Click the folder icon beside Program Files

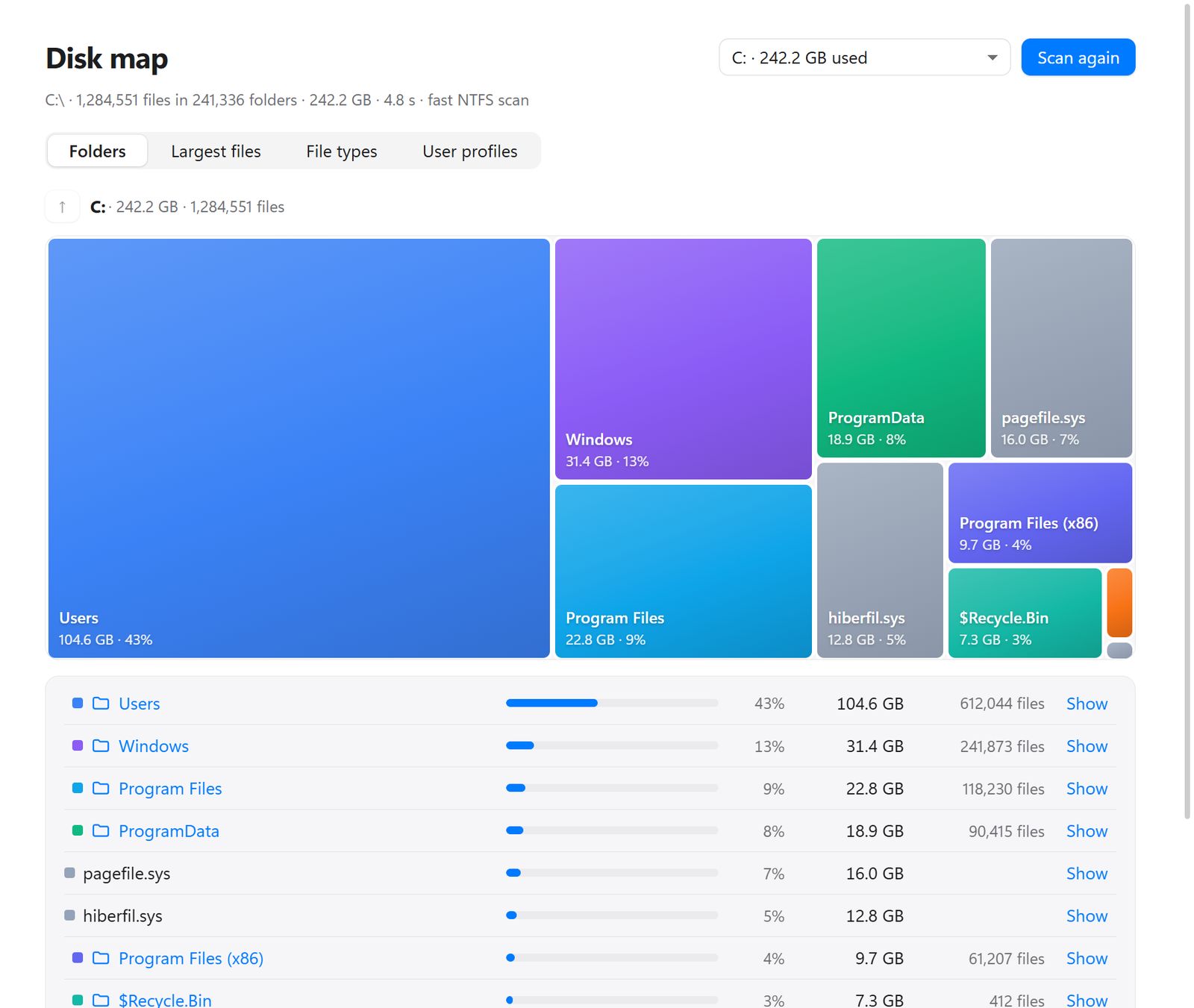(x=101, y=788)
